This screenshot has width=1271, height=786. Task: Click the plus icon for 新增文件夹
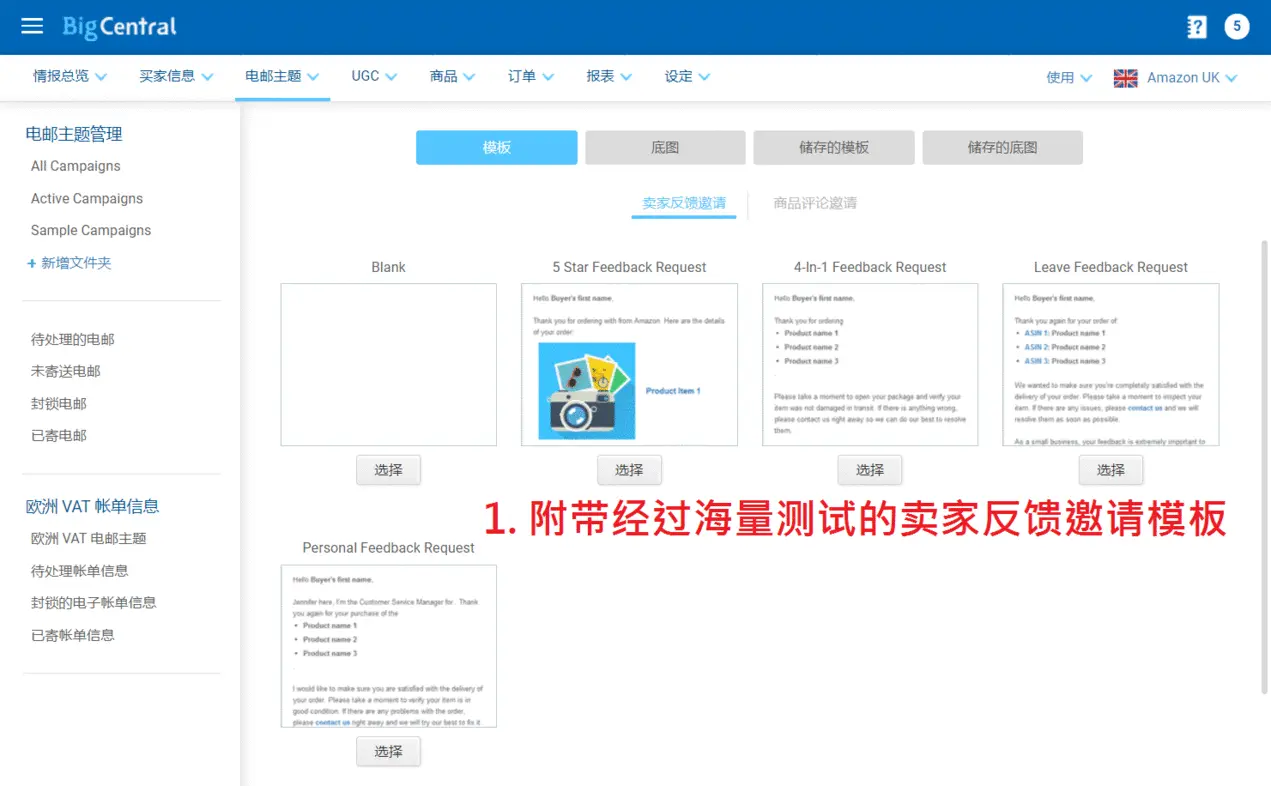tap(31, 263)
